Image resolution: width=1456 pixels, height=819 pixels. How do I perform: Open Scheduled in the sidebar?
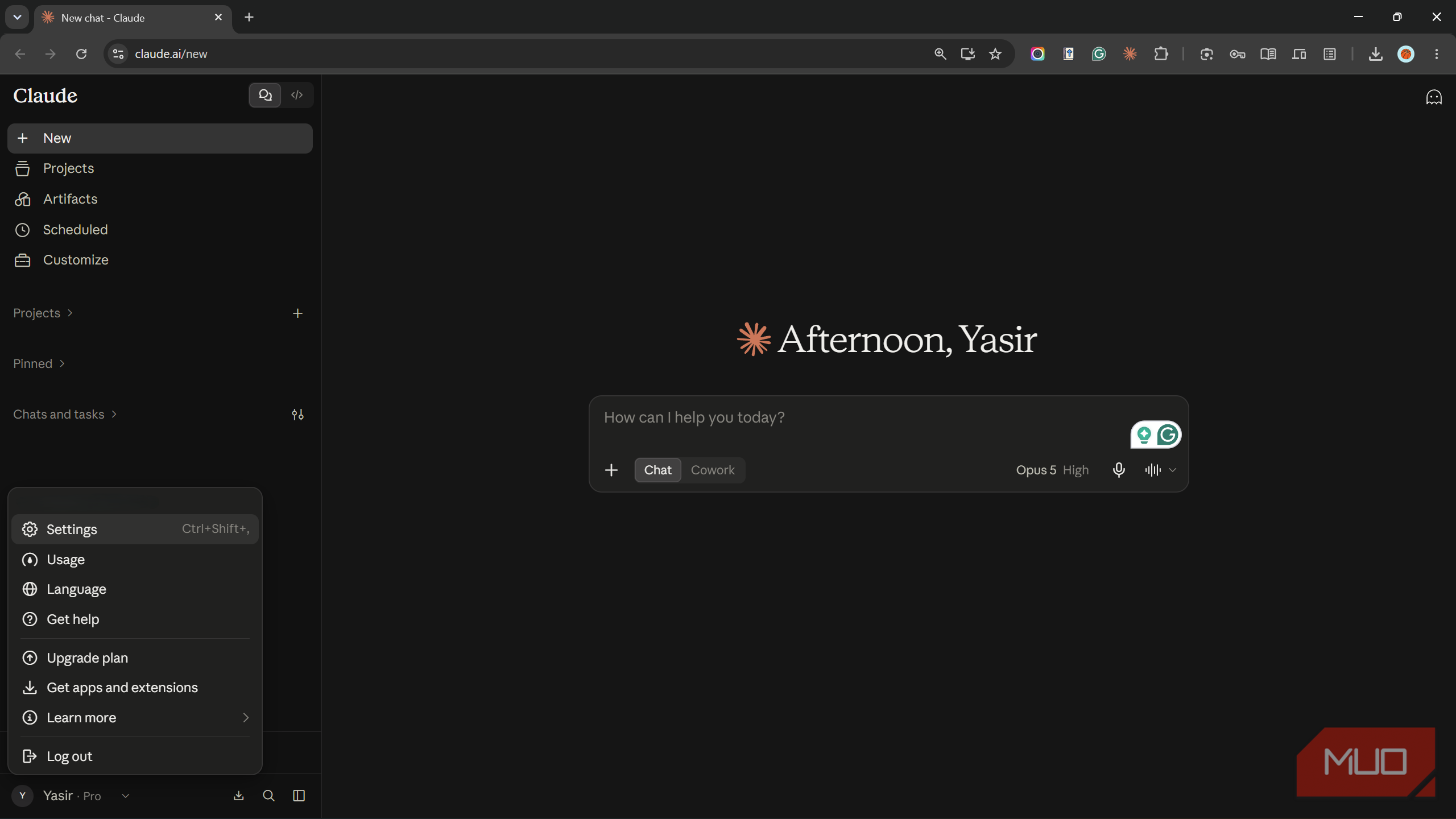(x=160, y=229)
